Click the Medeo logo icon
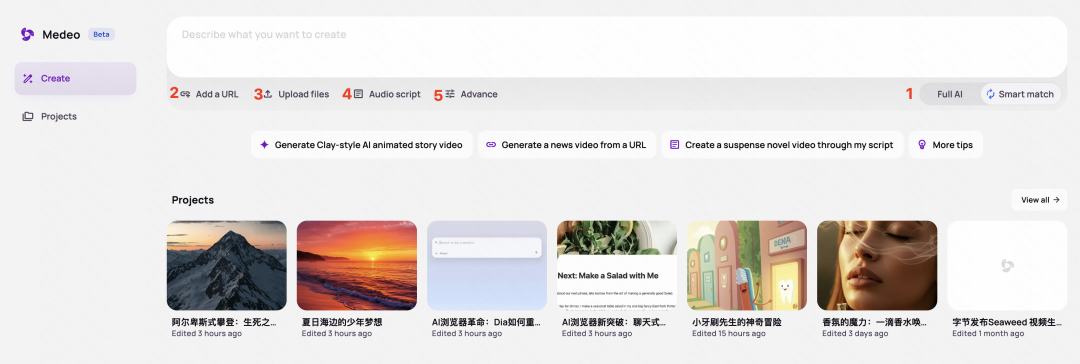The width and height of the screenshot is (1080, 364). (x=28, y=34)
